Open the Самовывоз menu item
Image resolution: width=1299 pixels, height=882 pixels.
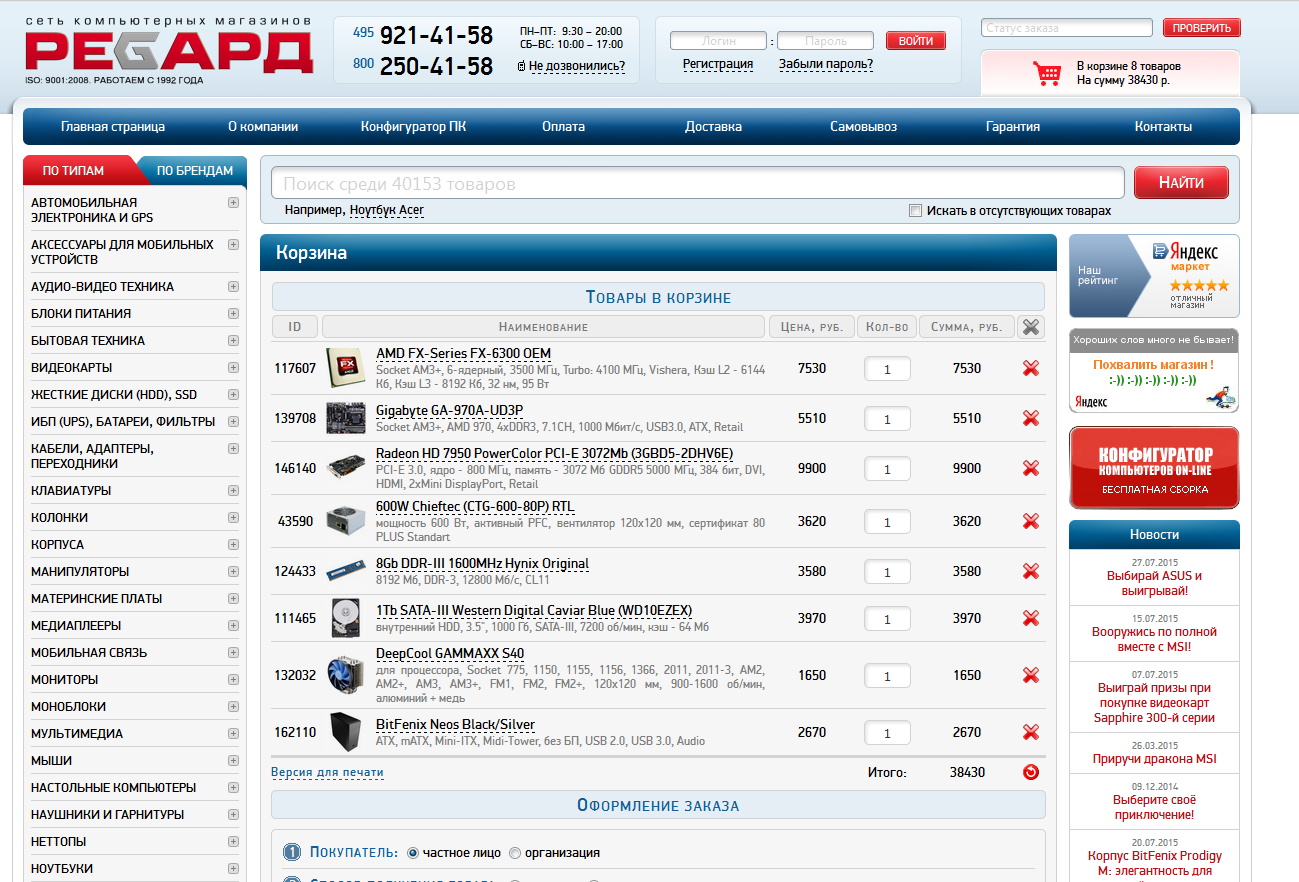click(863, 127)
